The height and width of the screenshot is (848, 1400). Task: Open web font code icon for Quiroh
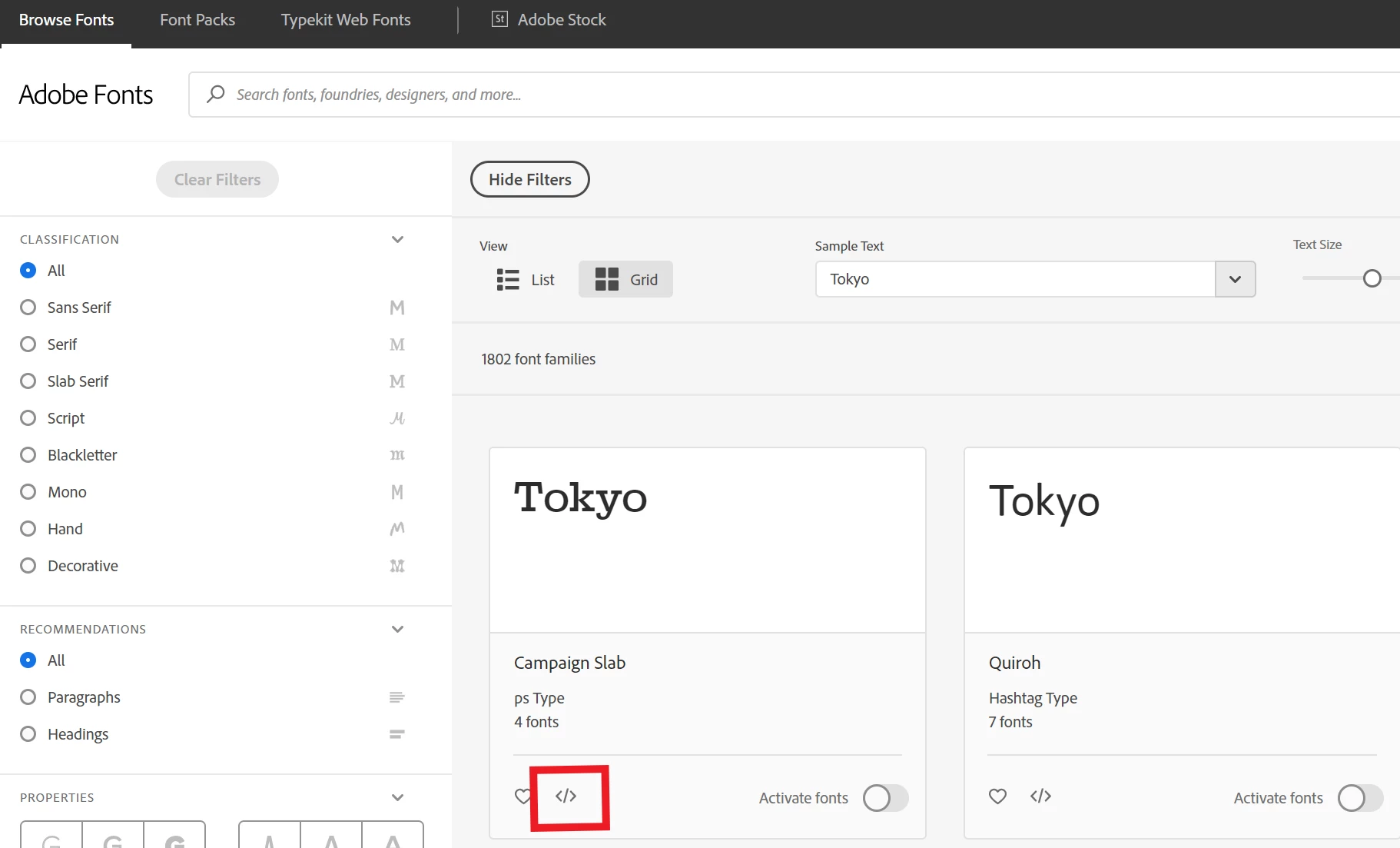(x=1040, y=796)
